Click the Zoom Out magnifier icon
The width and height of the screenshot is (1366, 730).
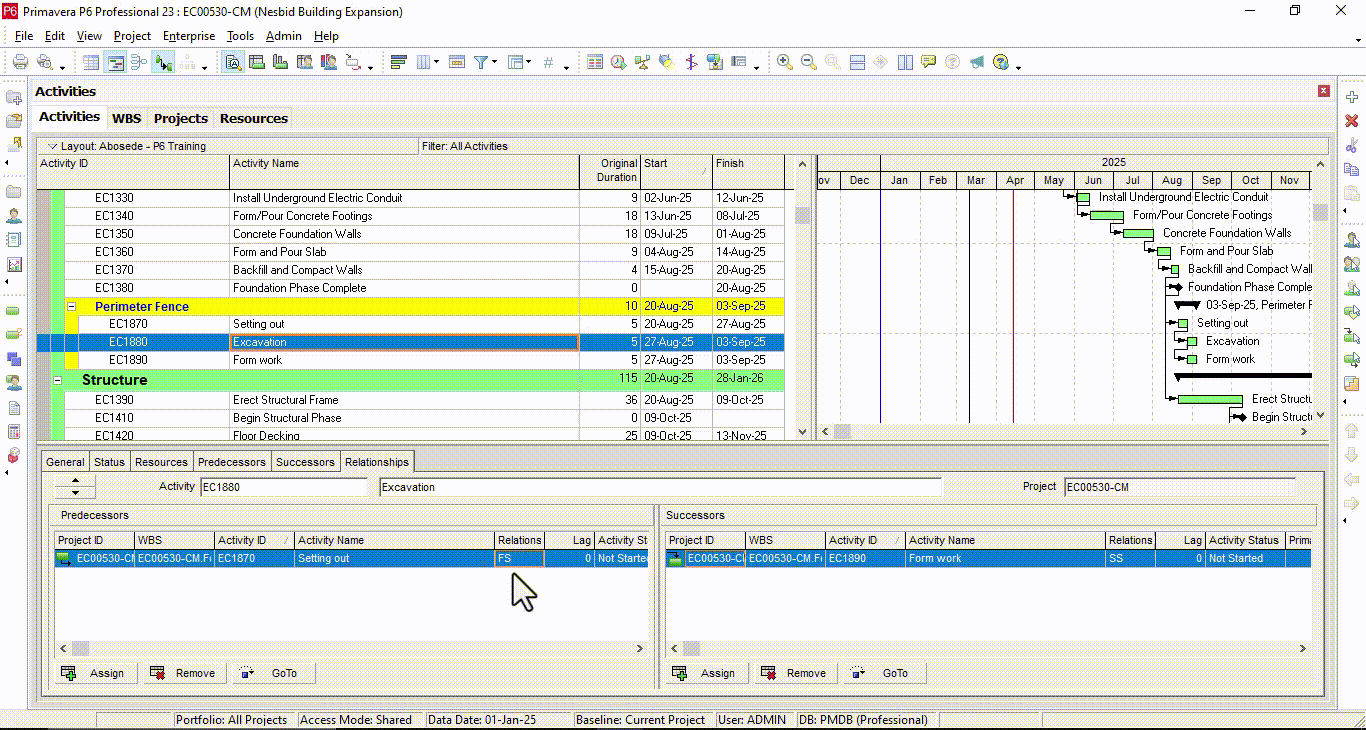(x=809, y=62)
